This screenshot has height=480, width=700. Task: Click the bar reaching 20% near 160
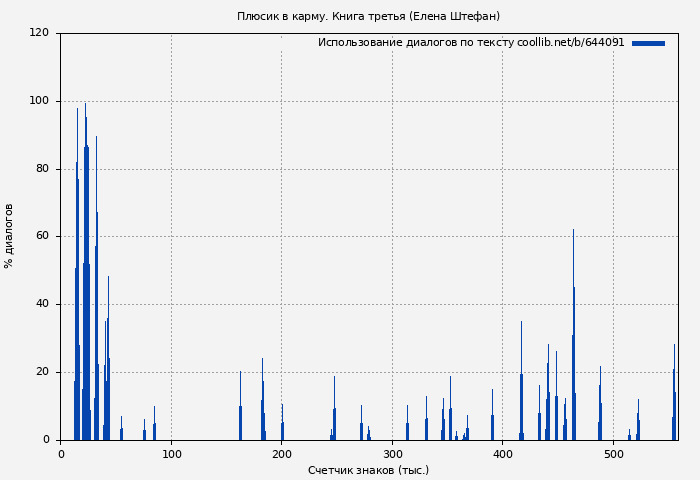pos(240,410)
